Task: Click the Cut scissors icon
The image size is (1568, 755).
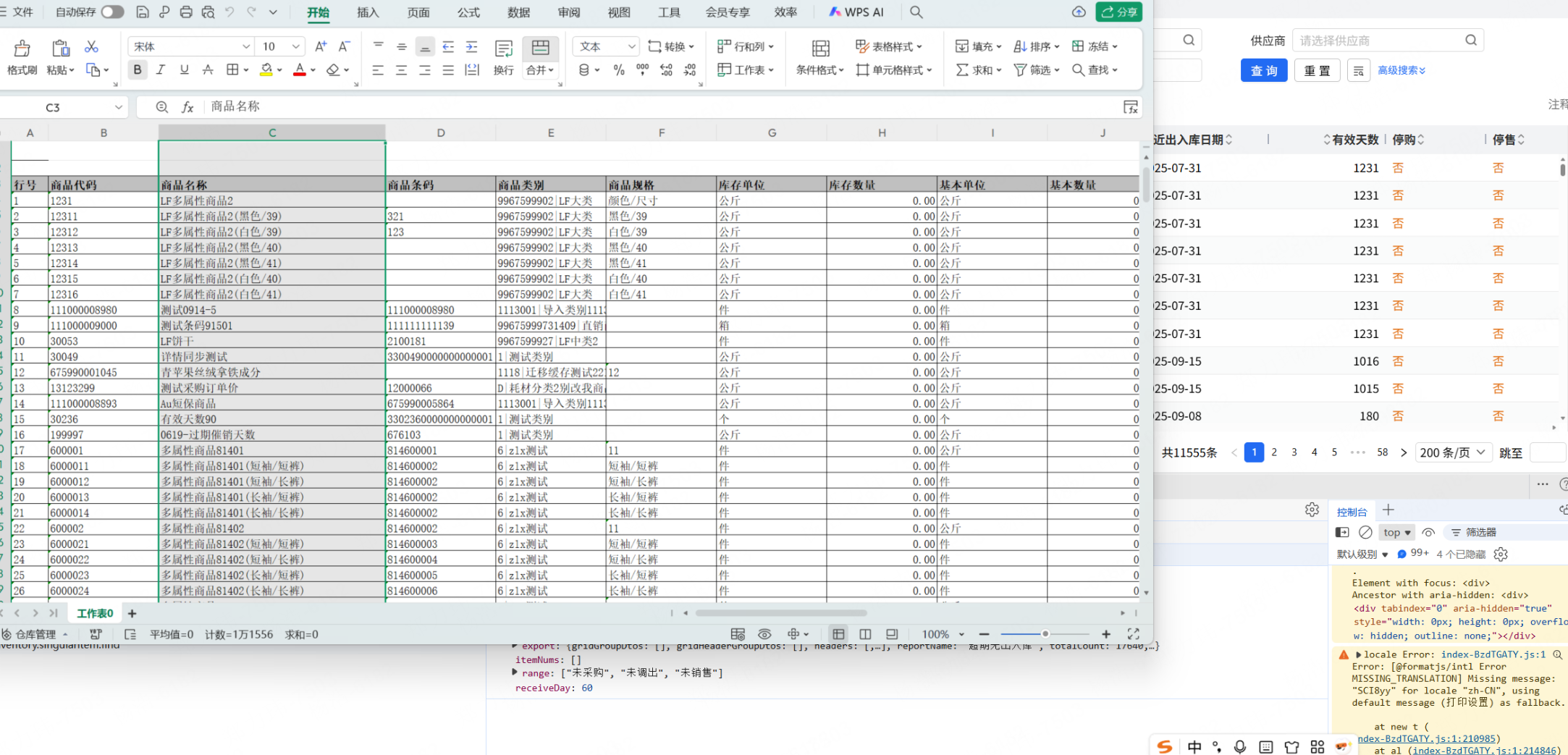Action: click(91, 47)
